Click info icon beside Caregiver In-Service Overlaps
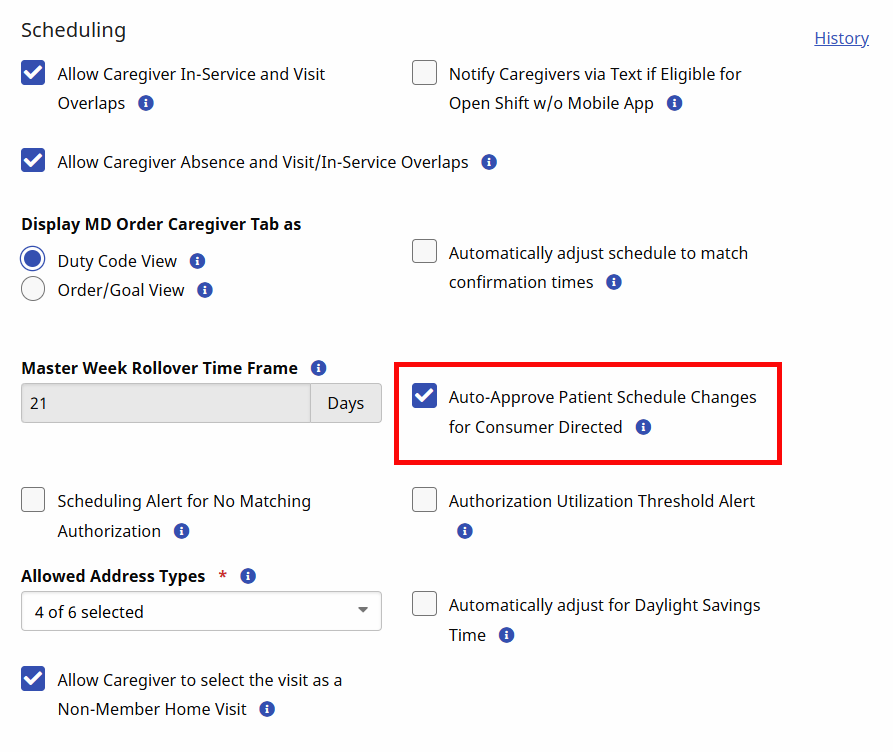The image size is (893, 752). (146, 103)
